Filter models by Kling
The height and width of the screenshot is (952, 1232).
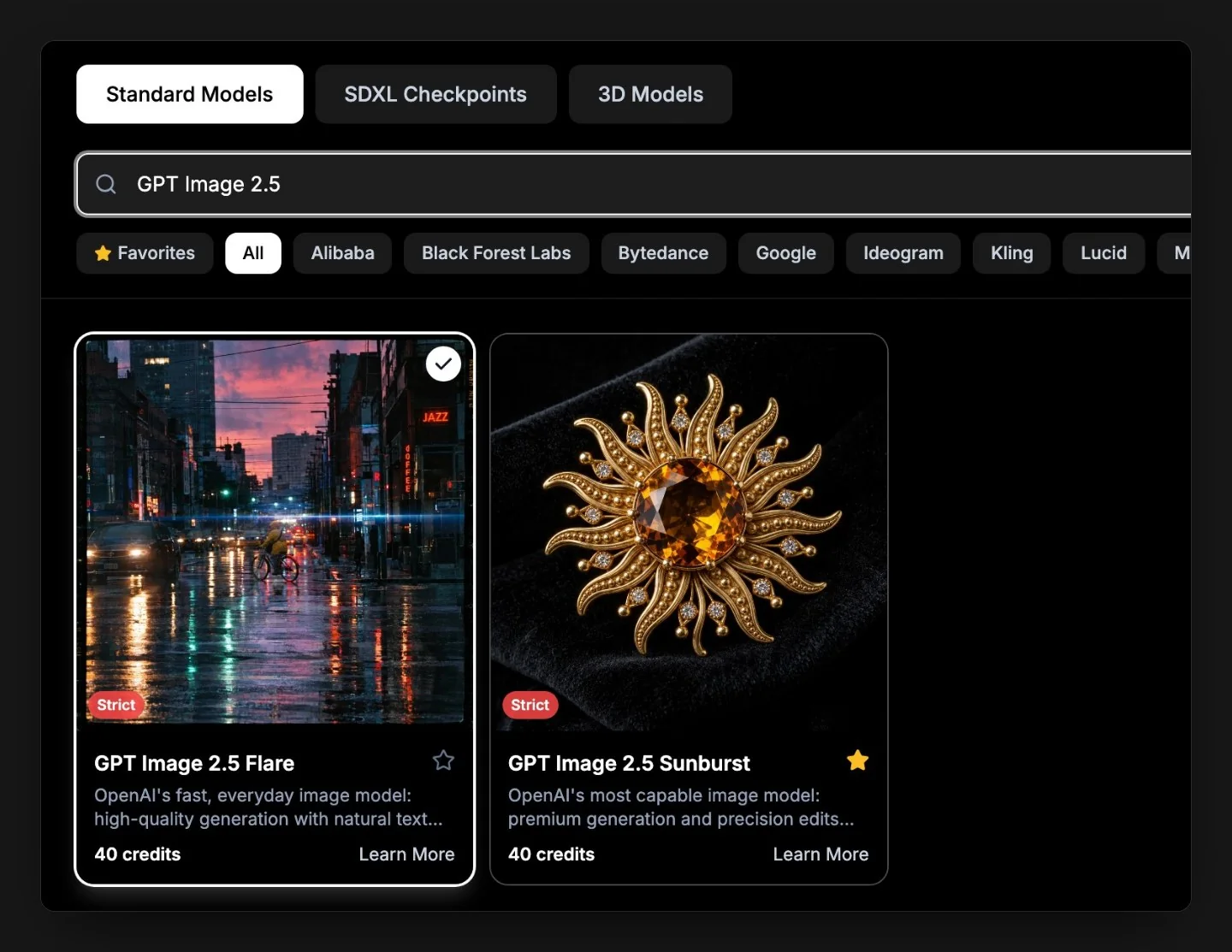1012,253
